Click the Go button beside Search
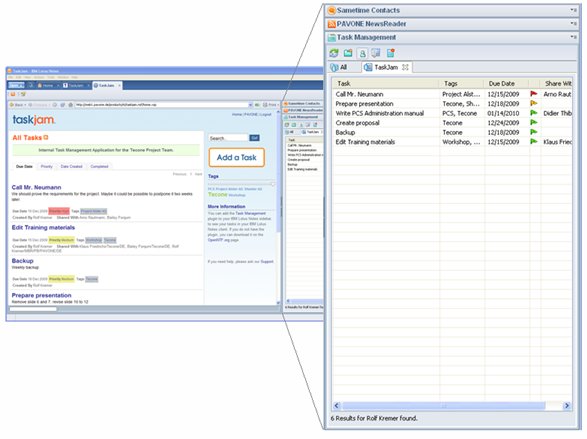 click(255, 138)
